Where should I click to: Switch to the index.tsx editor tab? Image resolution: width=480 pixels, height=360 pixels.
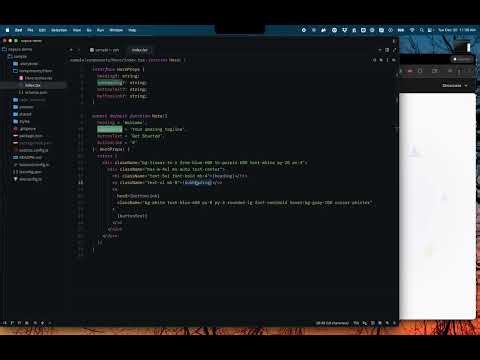click(140, 50)
